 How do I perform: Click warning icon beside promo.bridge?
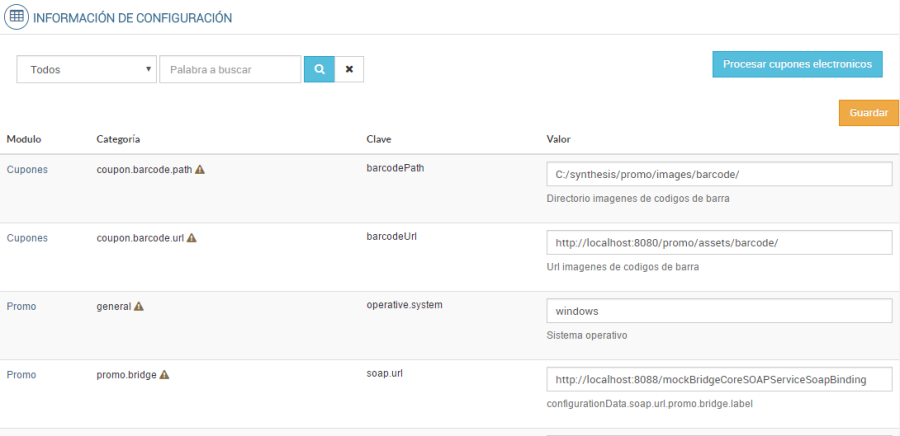pyautogui.click(x=164, y=375)
